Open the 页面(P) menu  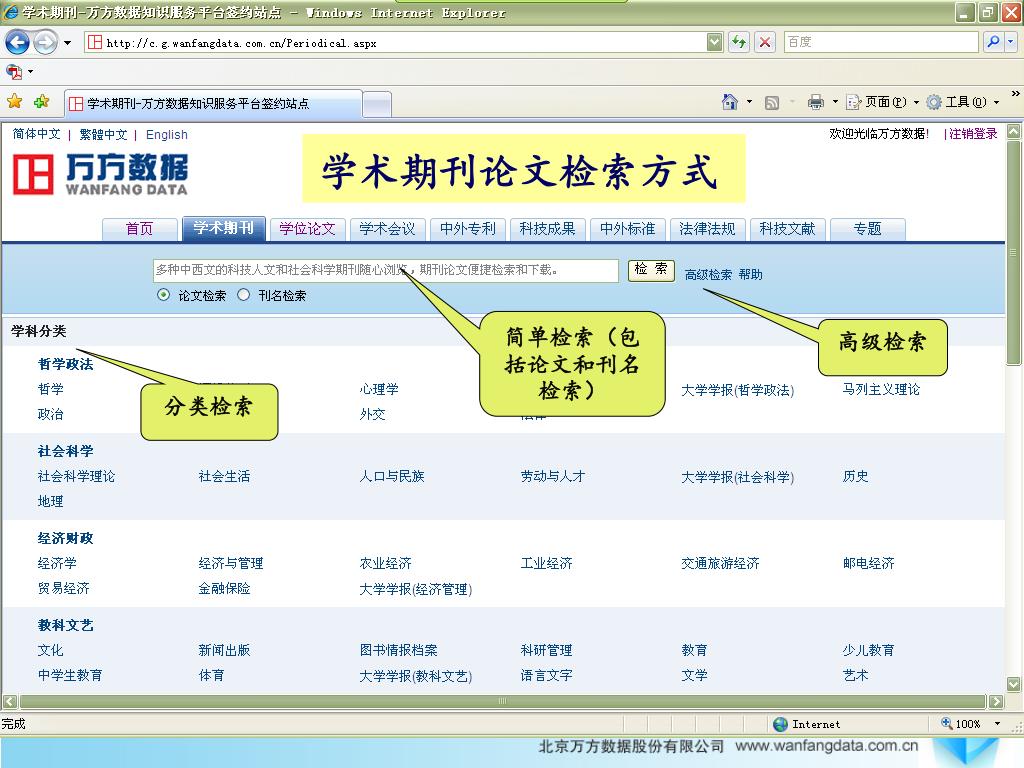click(x=882, y=102)
